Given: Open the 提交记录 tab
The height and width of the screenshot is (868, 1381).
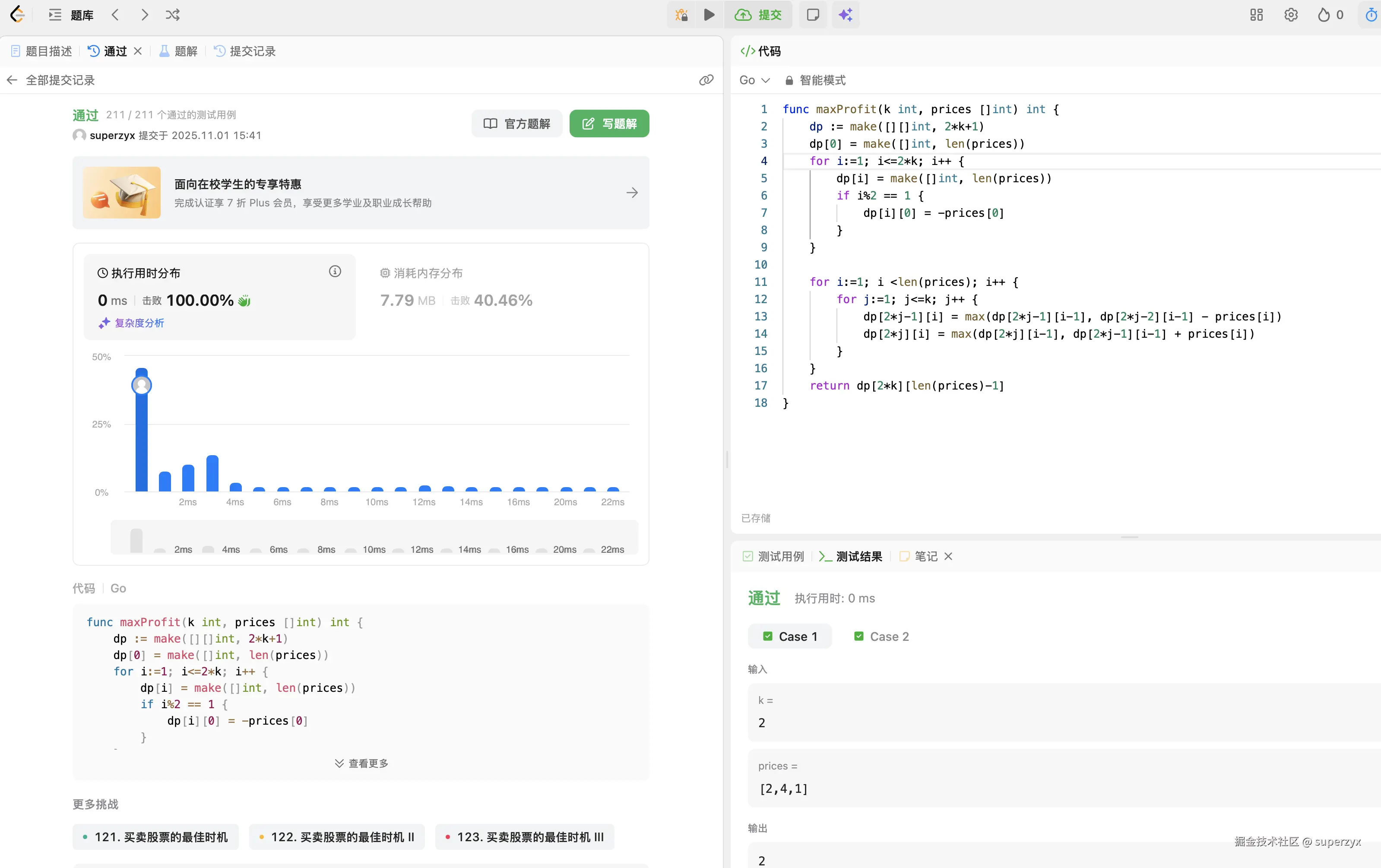Looking at the screenshot, I should pyautogui.click(x=245, y=51).
